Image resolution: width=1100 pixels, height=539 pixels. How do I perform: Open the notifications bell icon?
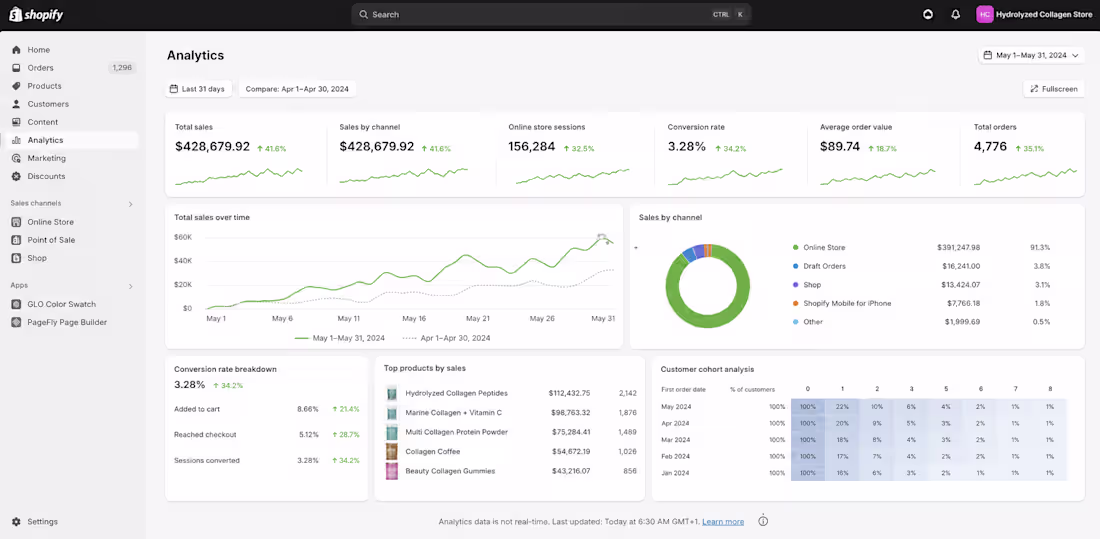(x=955, y=14)
